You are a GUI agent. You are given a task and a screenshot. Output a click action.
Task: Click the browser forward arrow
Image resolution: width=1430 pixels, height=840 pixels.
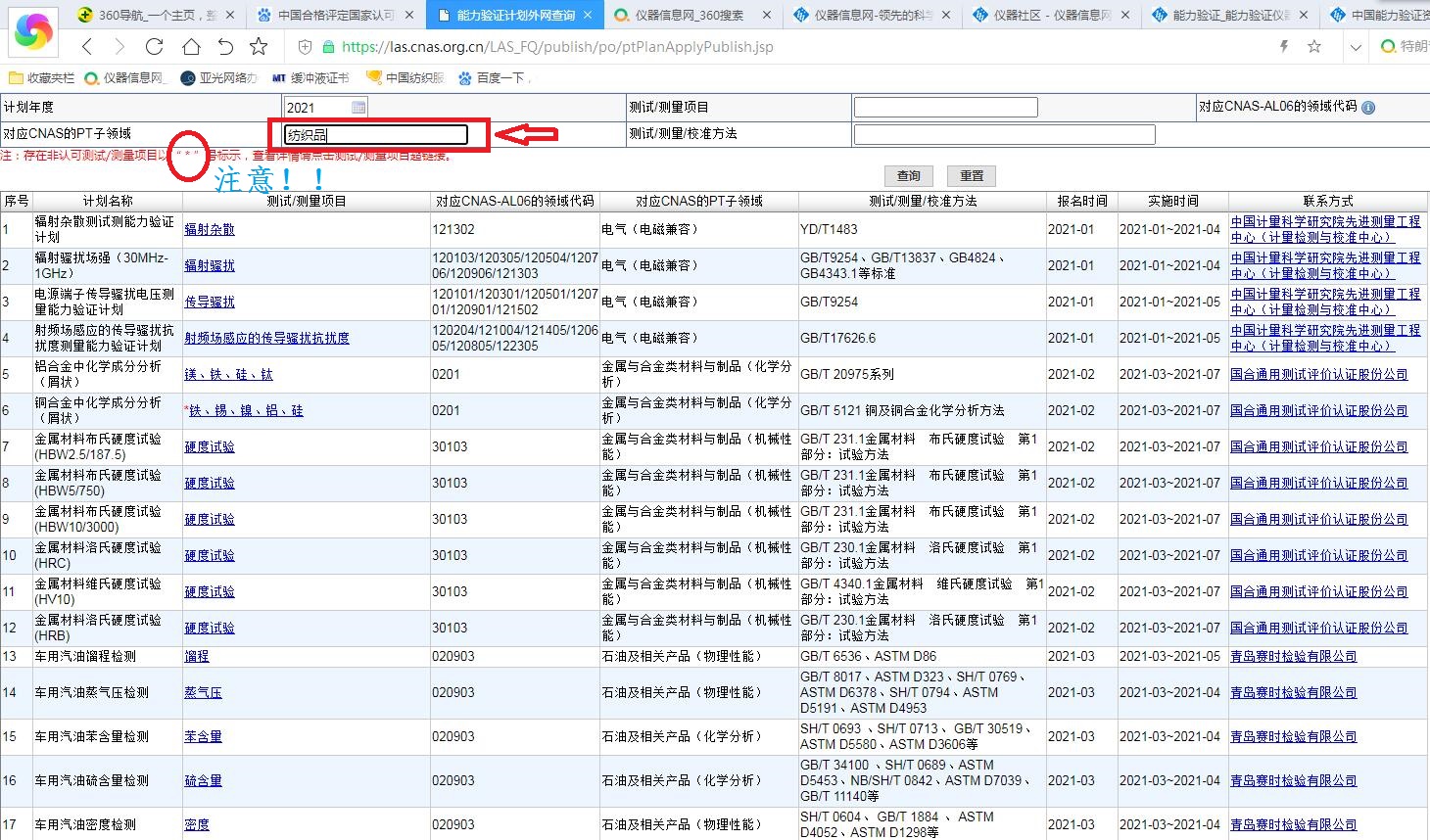pyautogui.click(x=119, y=46)
